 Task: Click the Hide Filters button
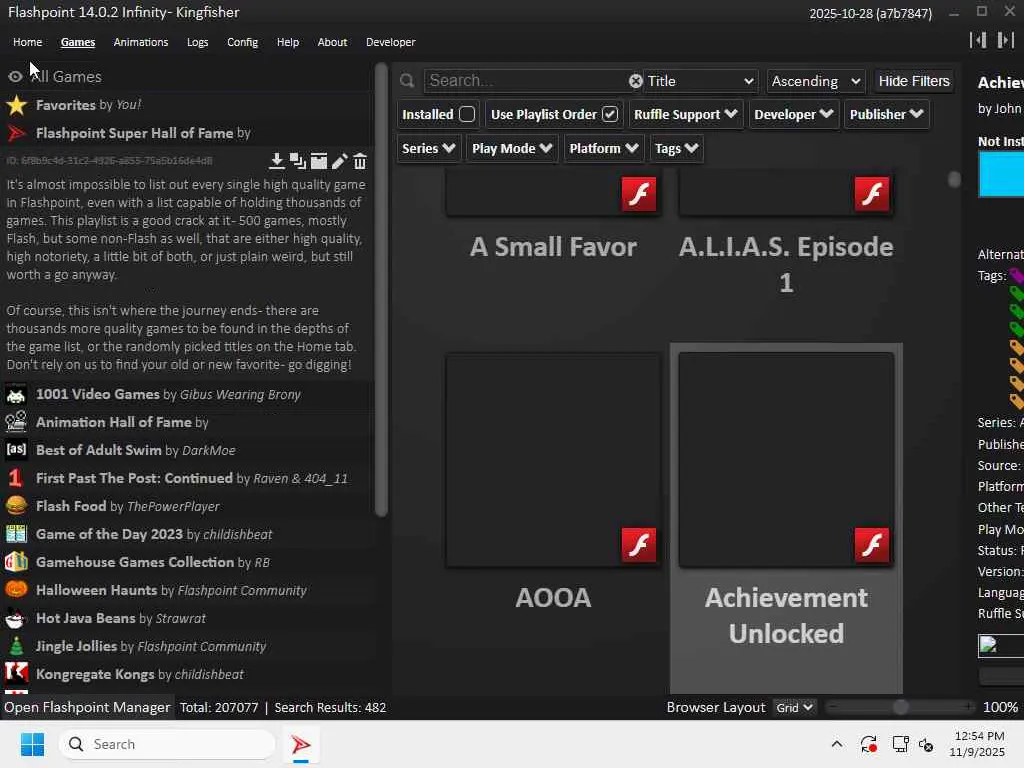[x=914, y=81]
